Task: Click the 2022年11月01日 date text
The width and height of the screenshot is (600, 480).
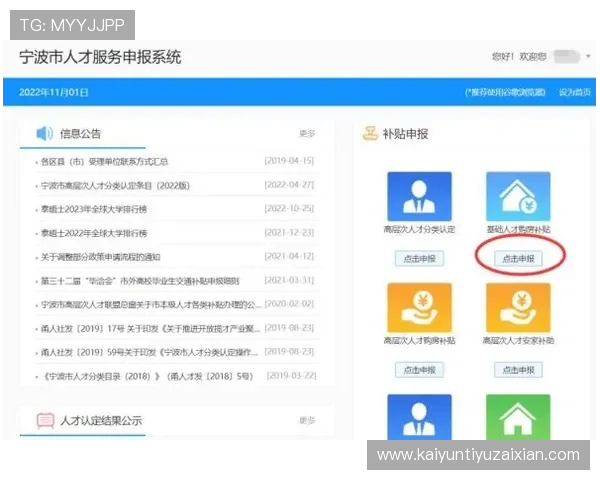Action: coord(54,92)
